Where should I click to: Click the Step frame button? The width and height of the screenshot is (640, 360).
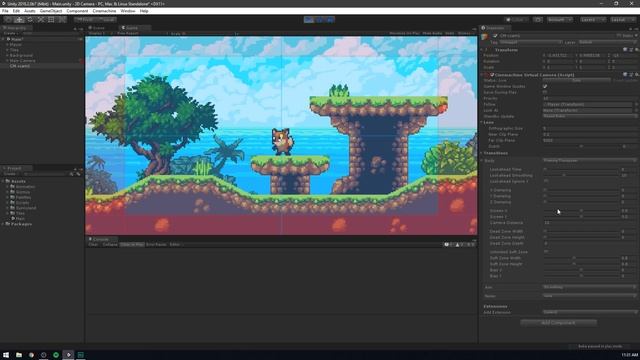330,20
